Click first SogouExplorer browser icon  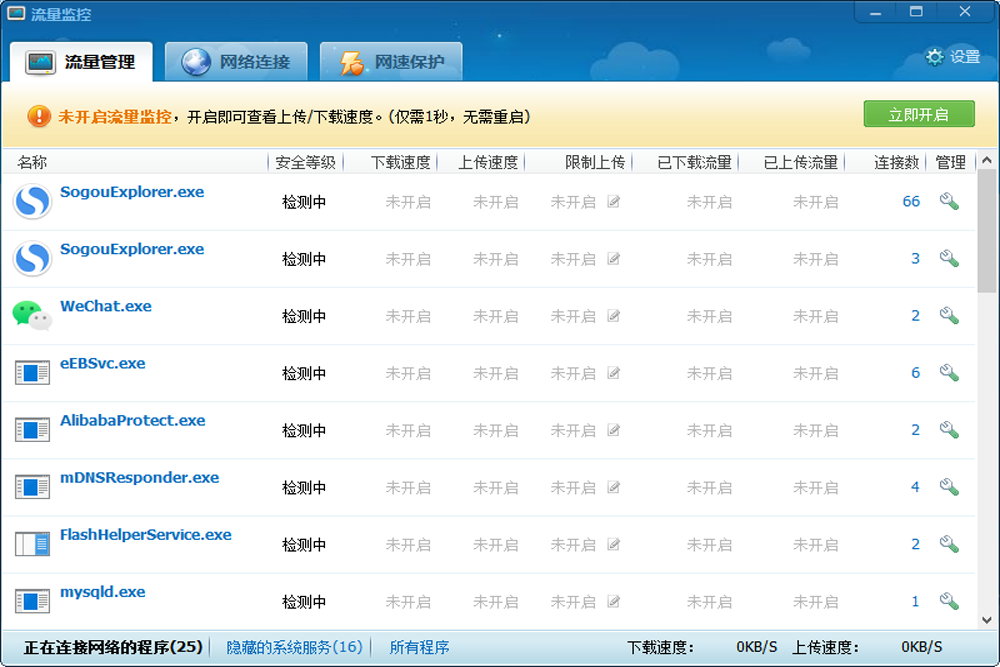32,202
